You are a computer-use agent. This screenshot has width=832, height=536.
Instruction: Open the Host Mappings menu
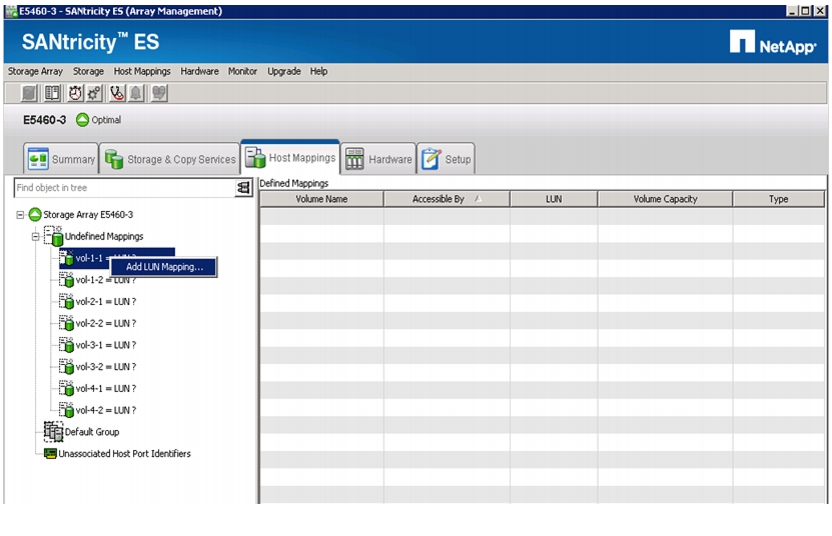point(142,71)
